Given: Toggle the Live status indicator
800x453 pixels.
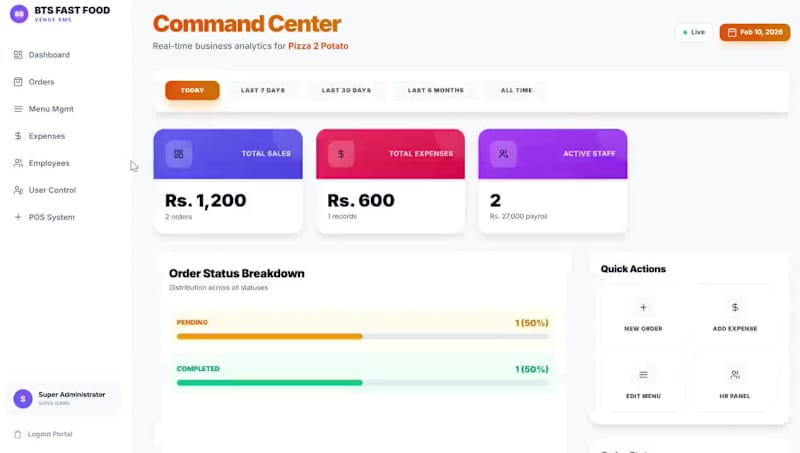Looking at the screenshot, I should coord(694,32).
